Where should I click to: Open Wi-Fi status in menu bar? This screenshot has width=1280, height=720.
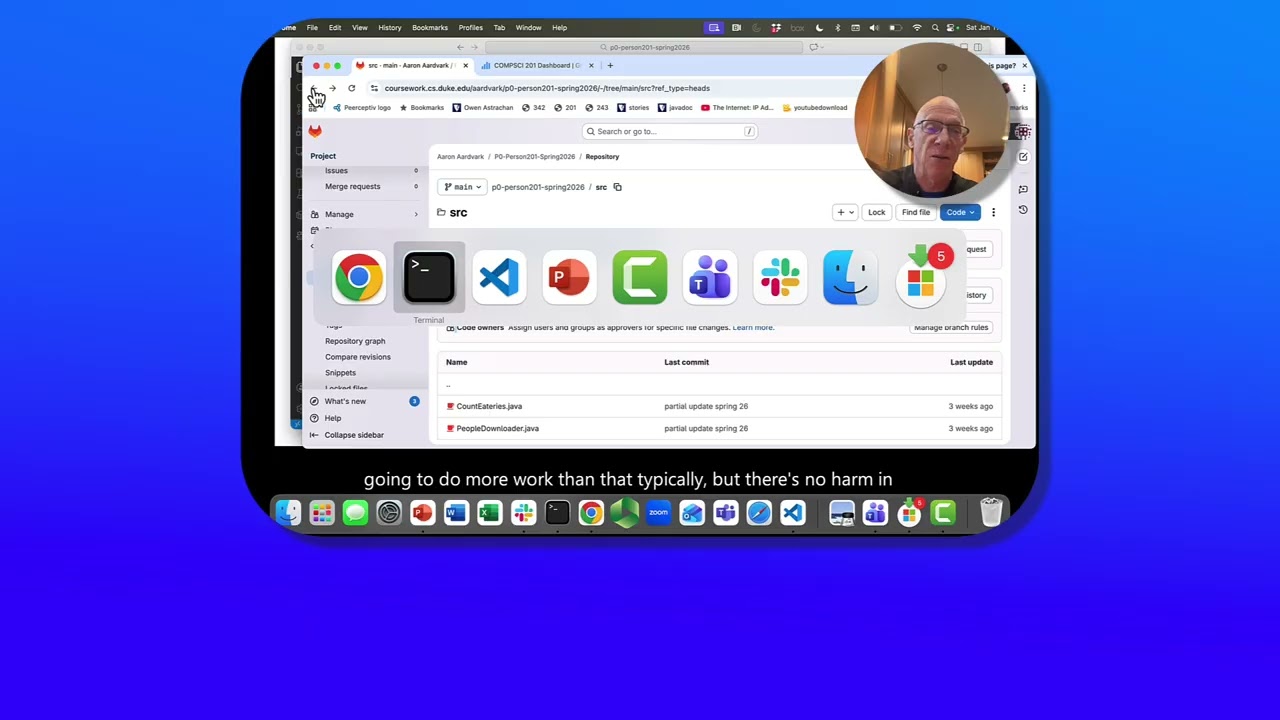tap(917, 28)
